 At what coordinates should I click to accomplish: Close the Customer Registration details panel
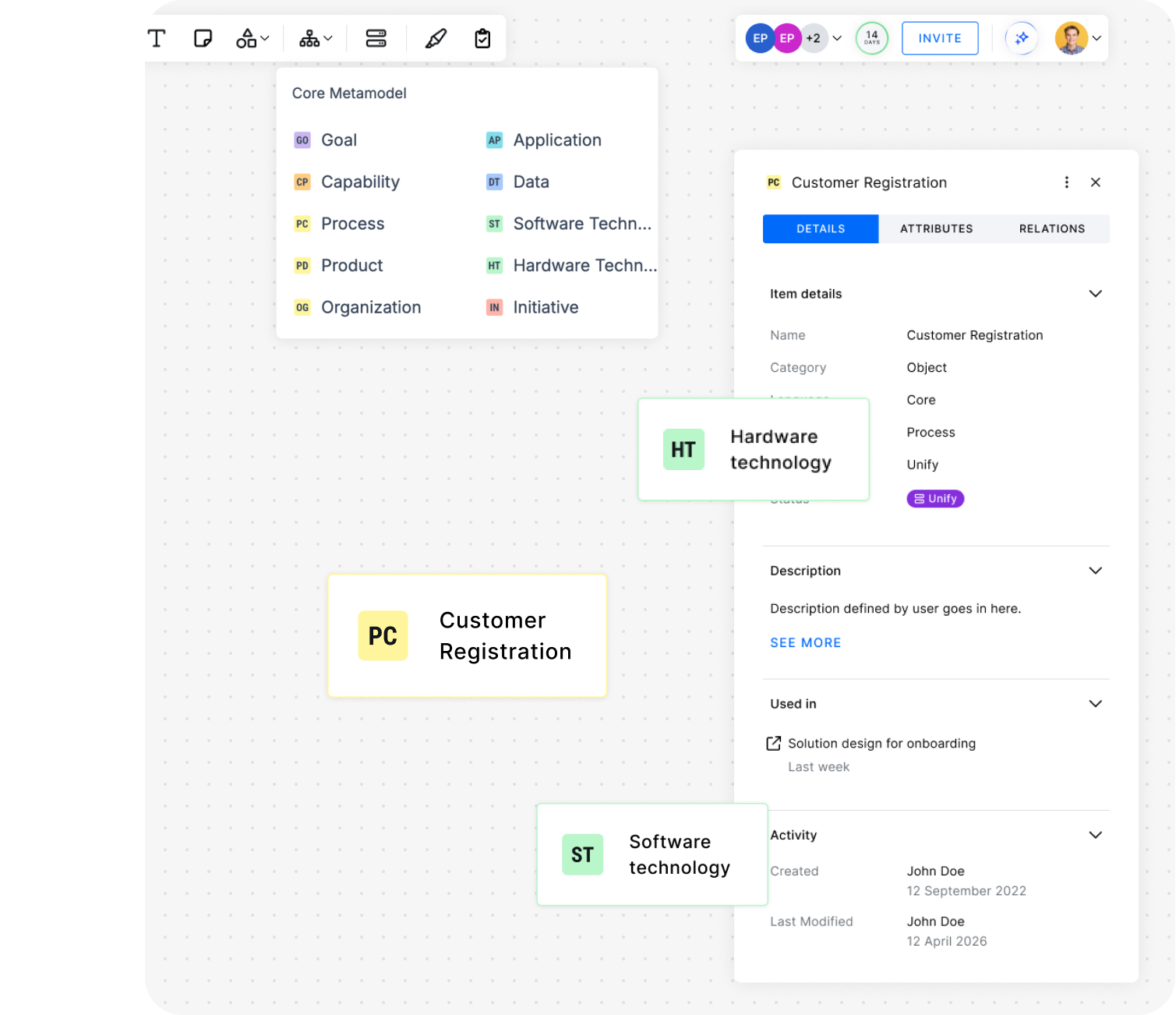pyautogui.click(x=1096, y=182)
